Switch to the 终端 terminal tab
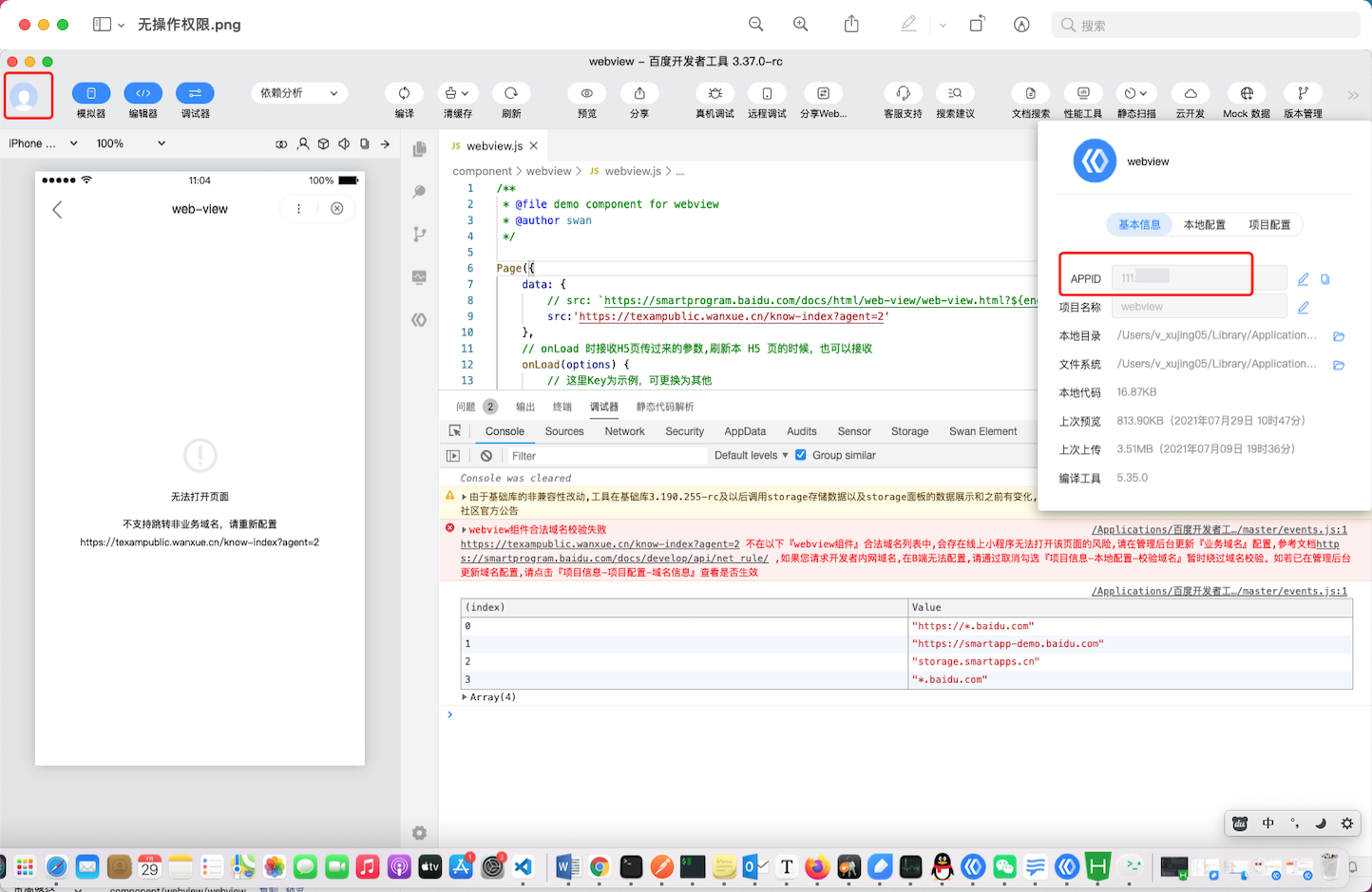The height and width of the screenshot is (892, 1372). click(x=562, y=407)
